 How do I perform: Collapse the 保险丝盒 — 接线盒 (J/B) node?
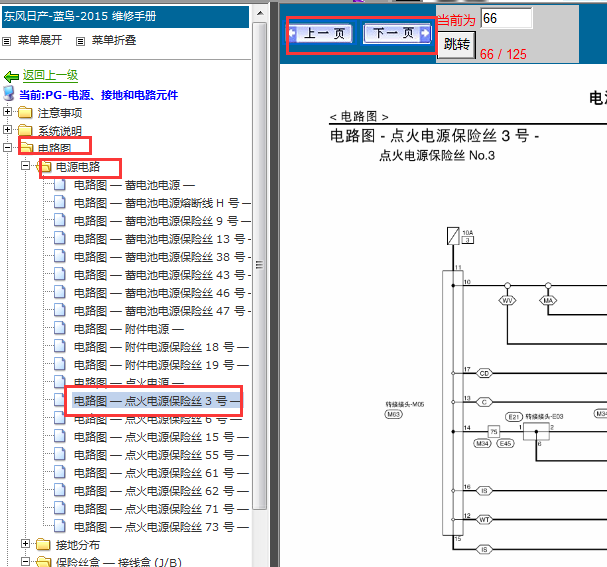25,562
